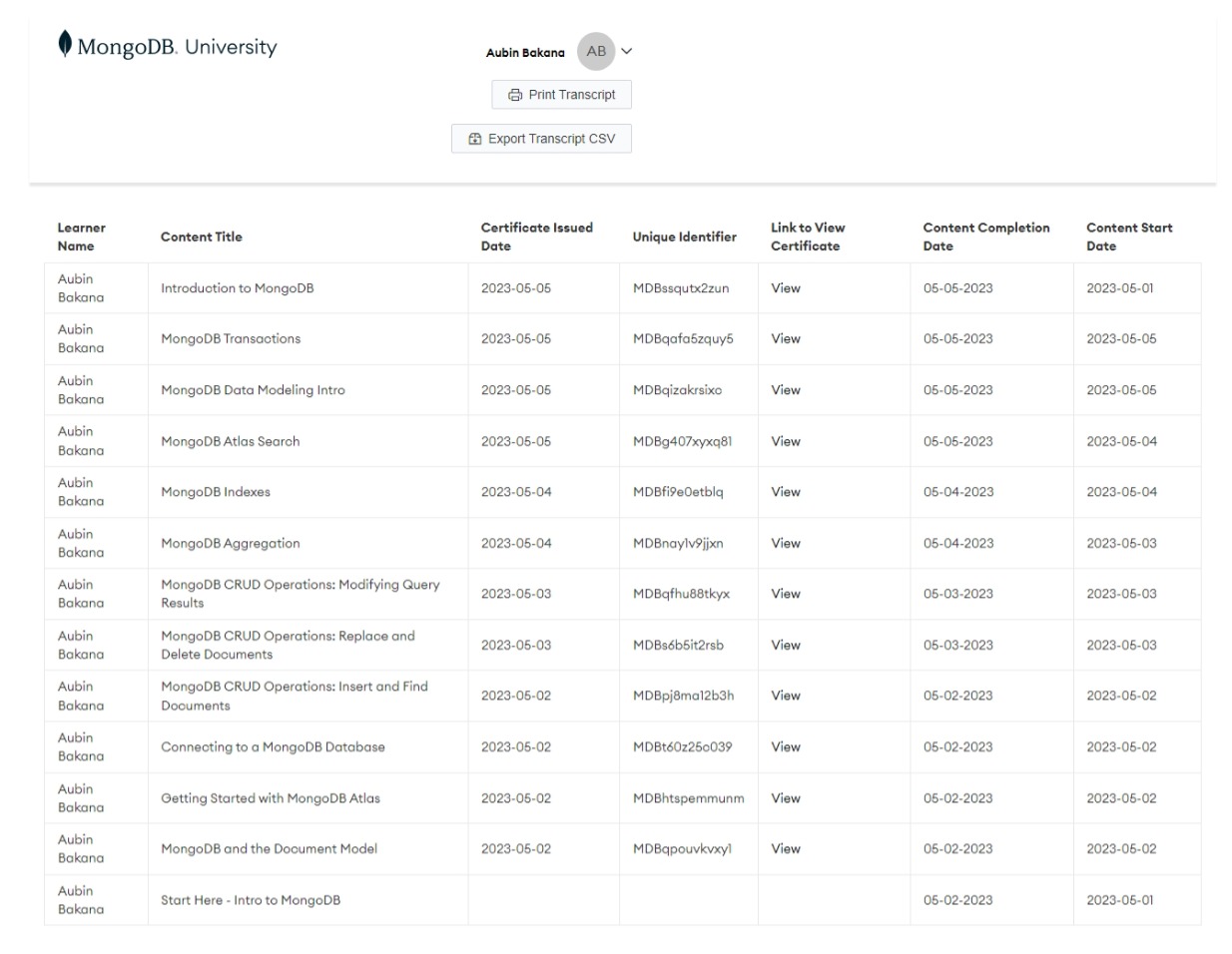Viewport: 1232px width, 954px height.
Task: Expand the account chevron next to AB
Action: (627, 51)
